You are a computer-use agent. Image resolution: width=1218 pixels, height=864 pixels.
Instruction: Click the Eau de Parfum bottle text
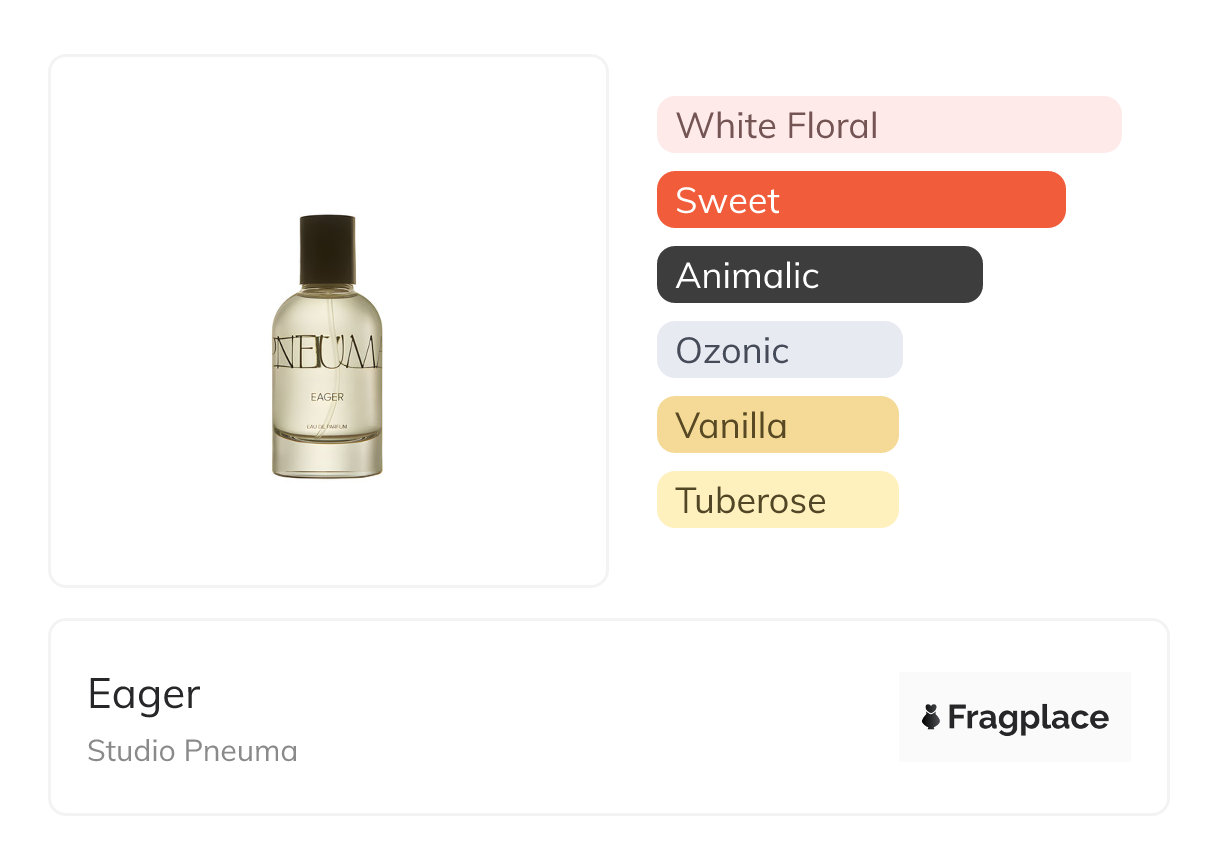(327, 427)
